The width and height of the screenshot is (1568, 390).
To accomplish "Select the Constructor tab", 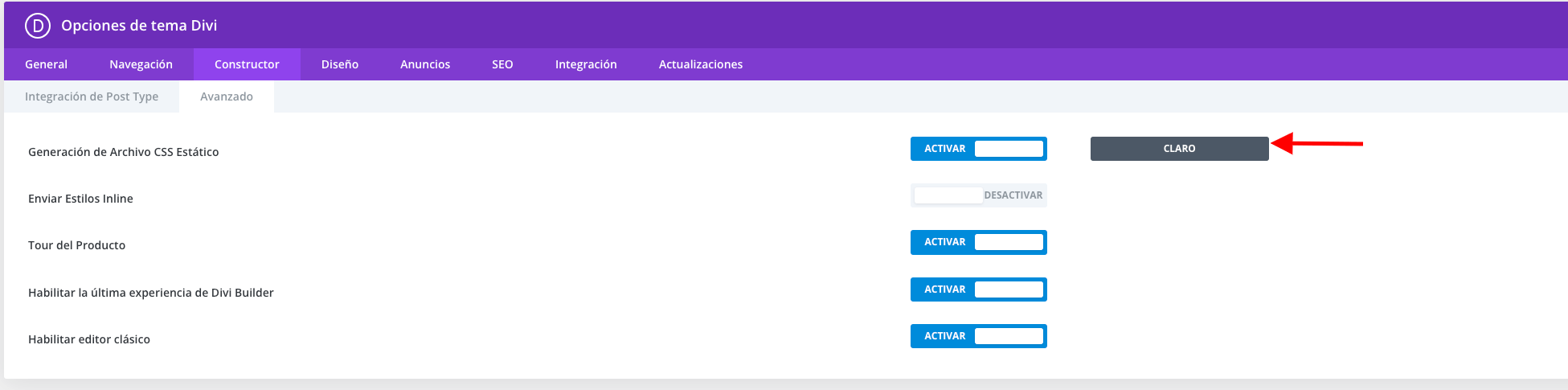I will 247,64.
